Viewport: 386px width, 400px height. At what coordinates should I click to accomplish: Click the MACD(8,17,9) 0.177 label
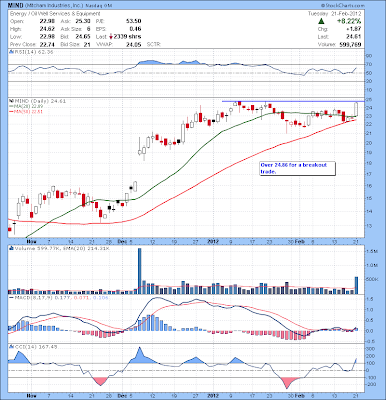pyautogui.click(x=42, y=297)
